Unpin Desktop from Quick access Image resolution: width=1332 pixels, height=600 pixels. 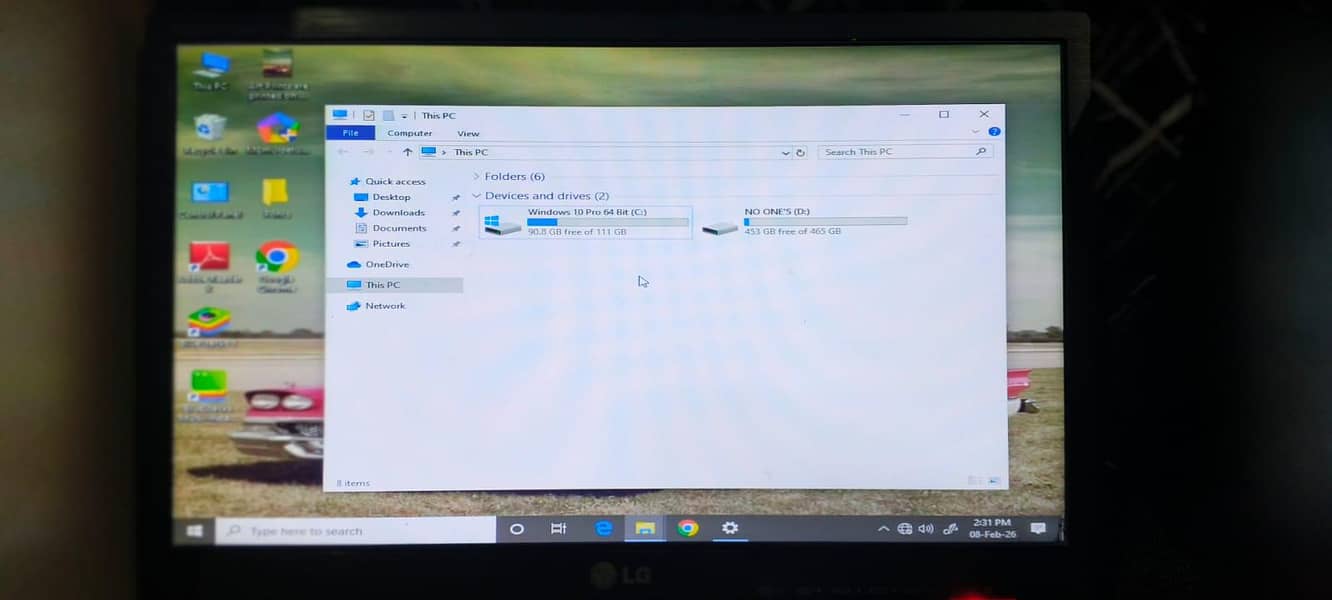coord(457,197)
